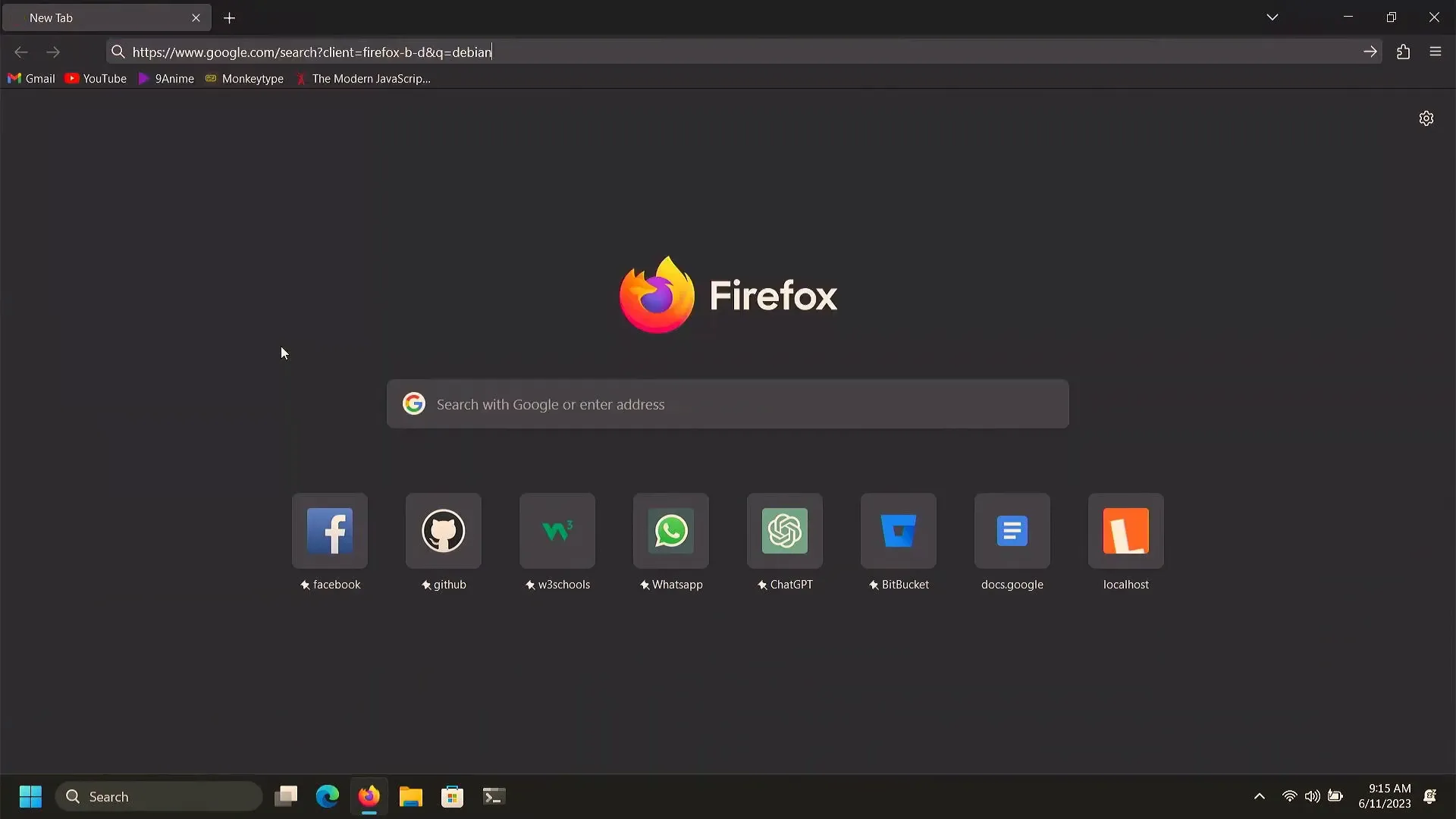The height and width of the screenshot is (819, 1456).
Task: Click the Go arrow in address bar
Action: click(x=1370, y=52)
